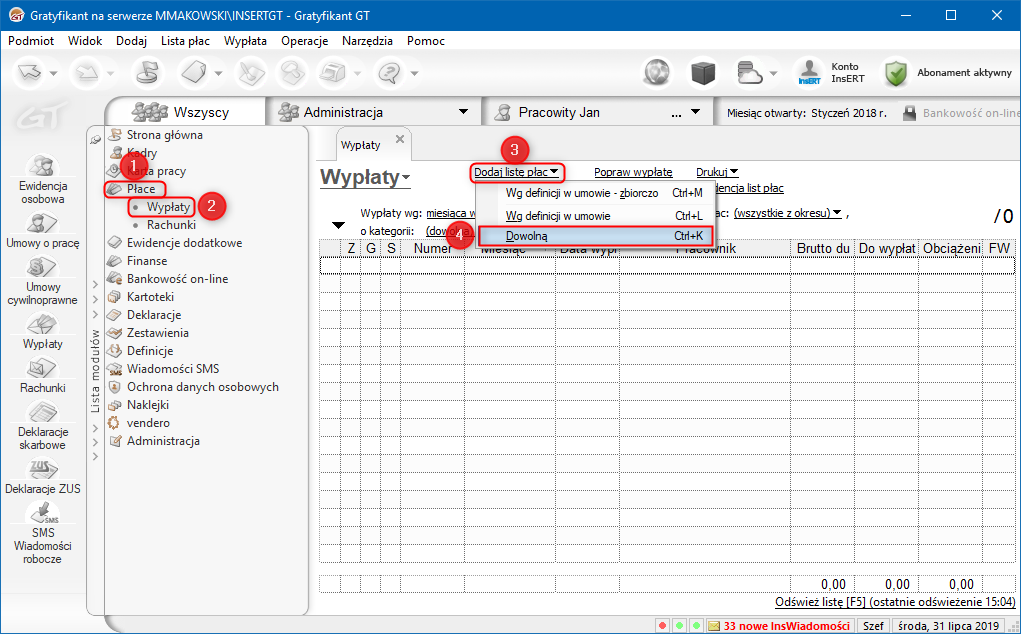Open the Drukuj dropdown
Viewport: 1021px width, 634px height.
pos(717,172)
